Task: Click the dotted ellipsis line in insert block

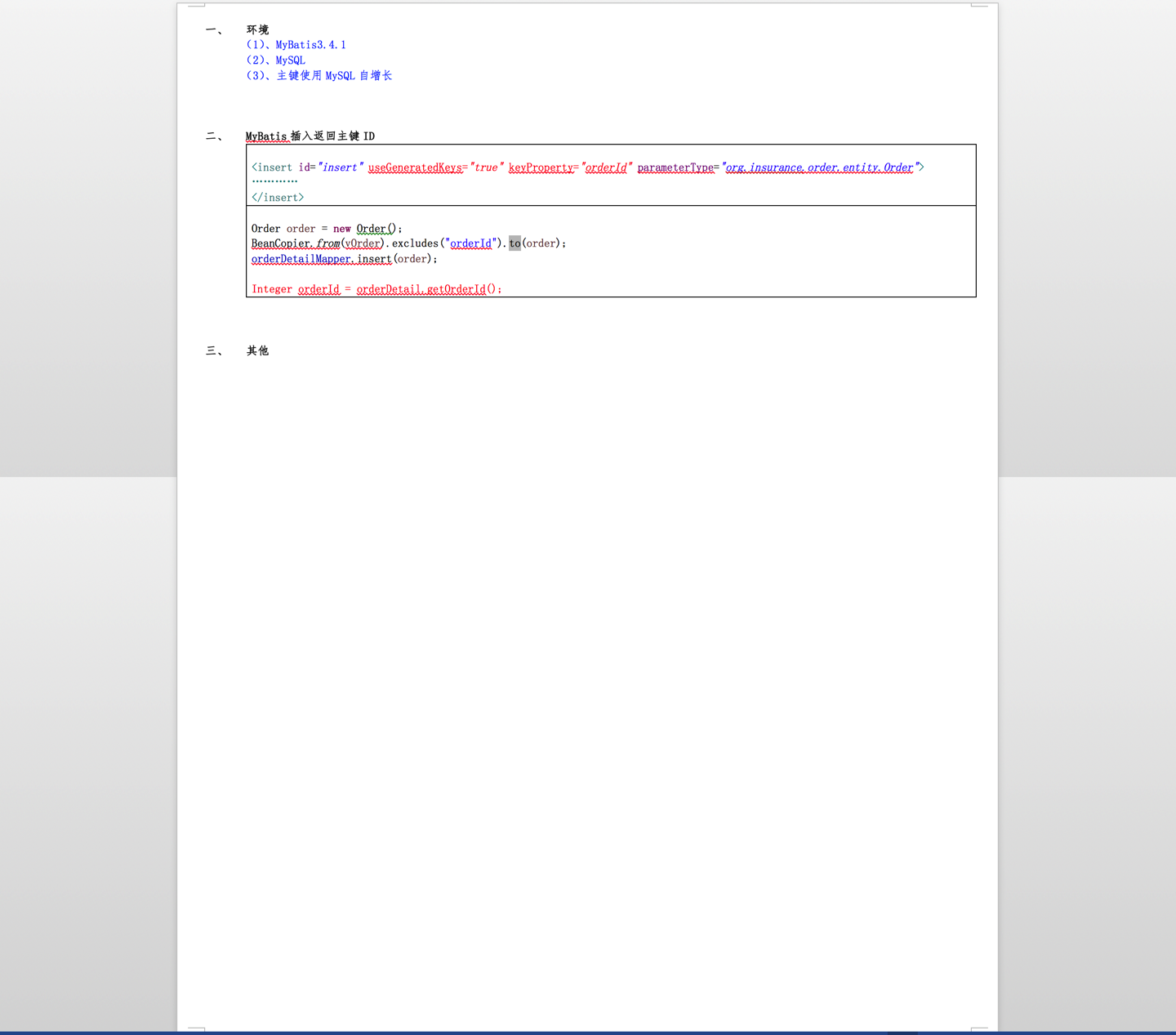Action: [x=274, y=181]
